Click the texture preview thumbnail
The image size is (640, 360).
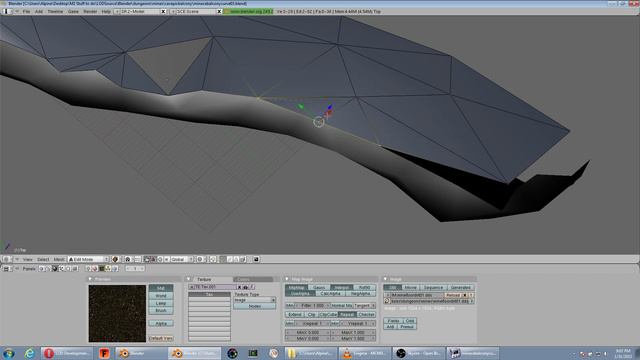(x=117, y=313)
